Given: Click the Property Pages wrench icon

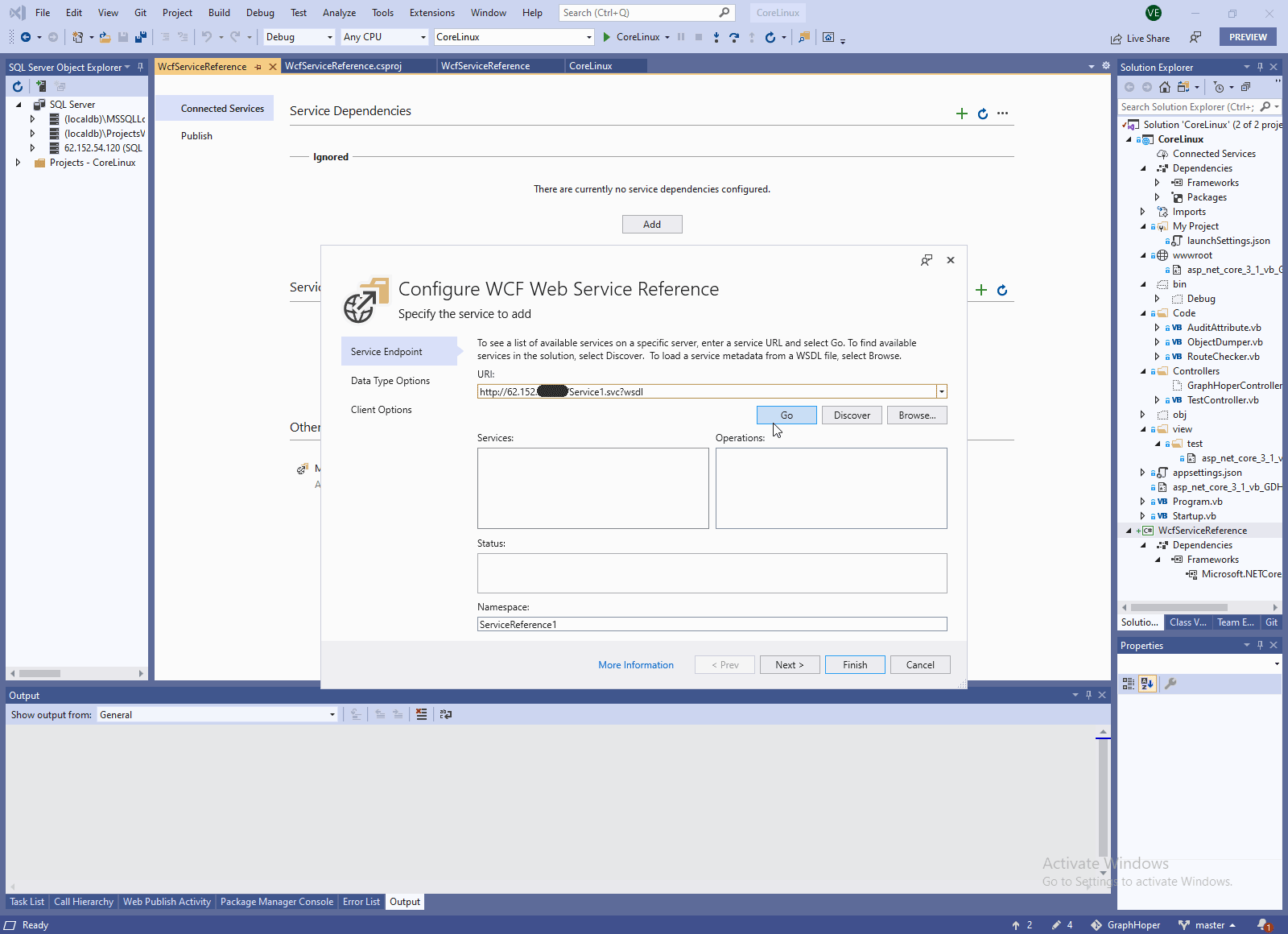Looking at the screenshot, I should [x=1170, y=684].
